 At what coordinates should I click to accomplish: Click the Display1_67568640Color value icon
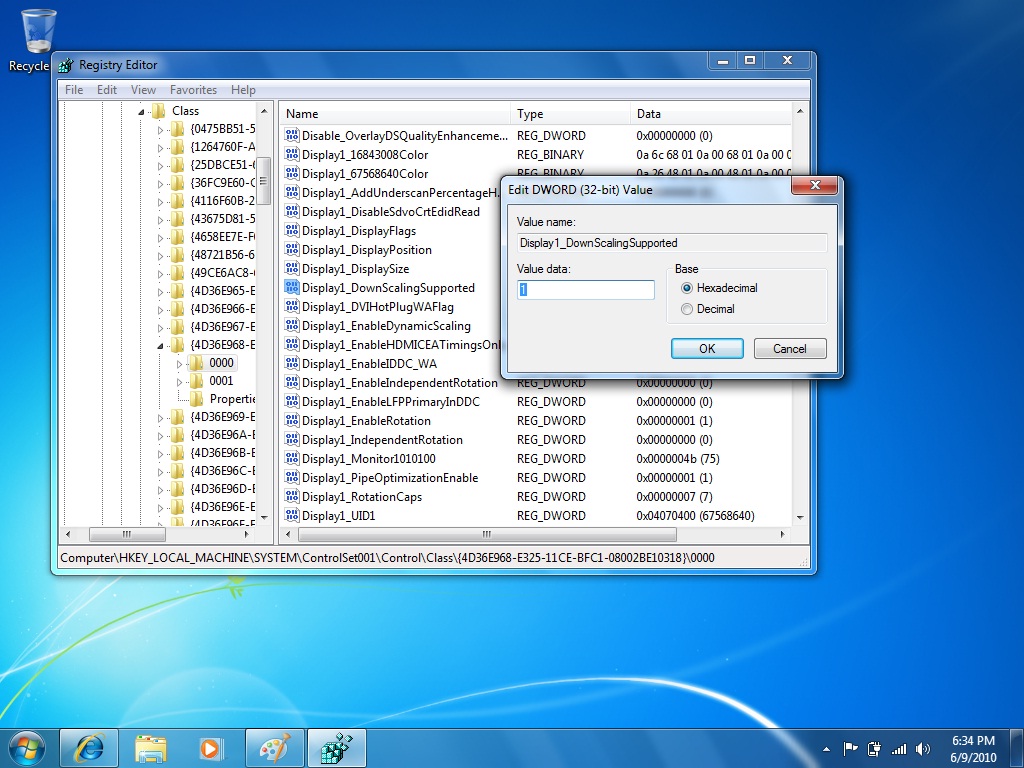[x=292, y=174]
